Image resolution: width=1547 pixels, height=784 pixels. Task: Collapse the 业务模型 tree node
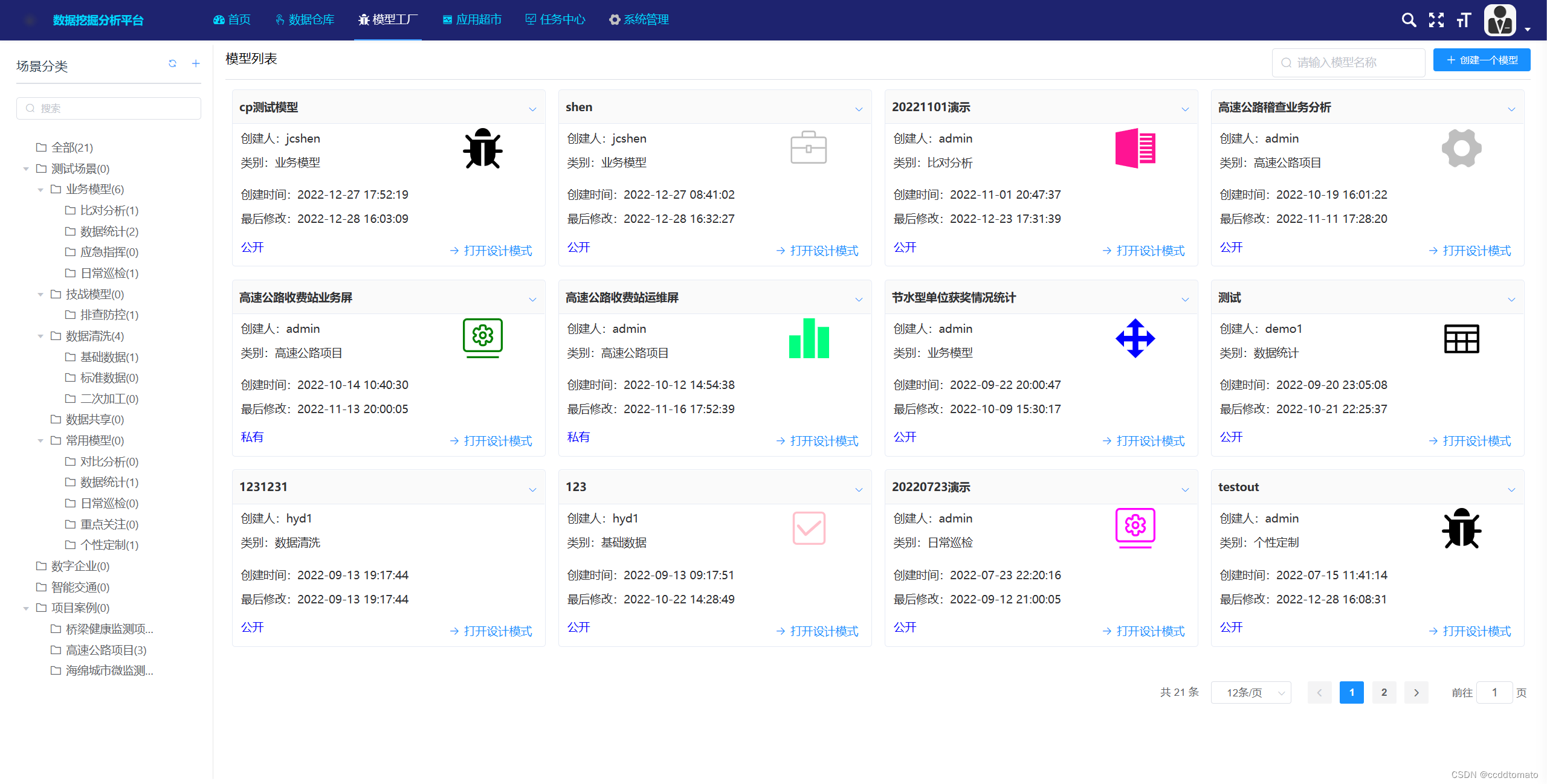[x=40, y=190]
